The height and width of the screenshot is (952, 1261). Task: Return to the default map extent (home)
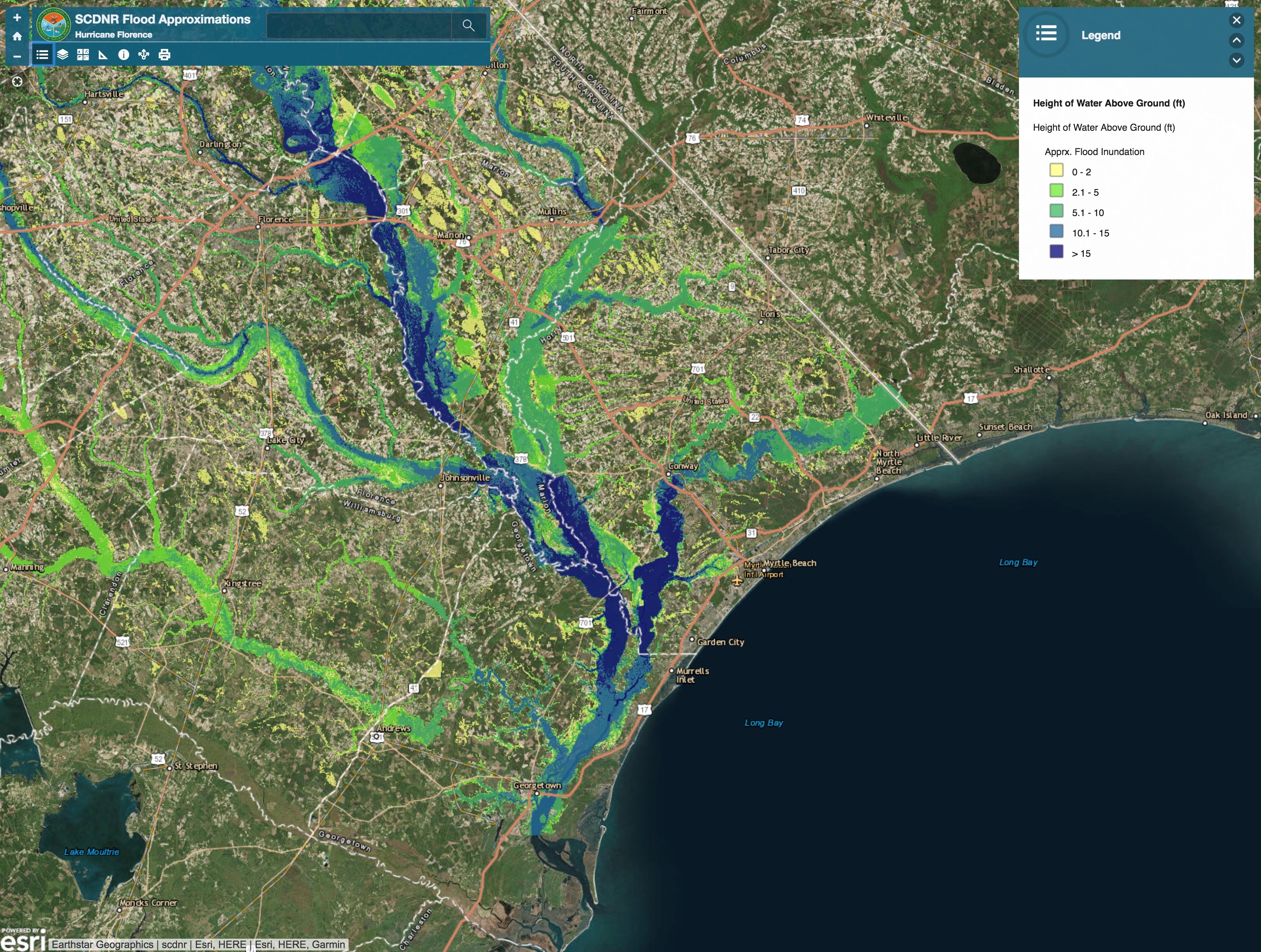(x=17, y=36)
